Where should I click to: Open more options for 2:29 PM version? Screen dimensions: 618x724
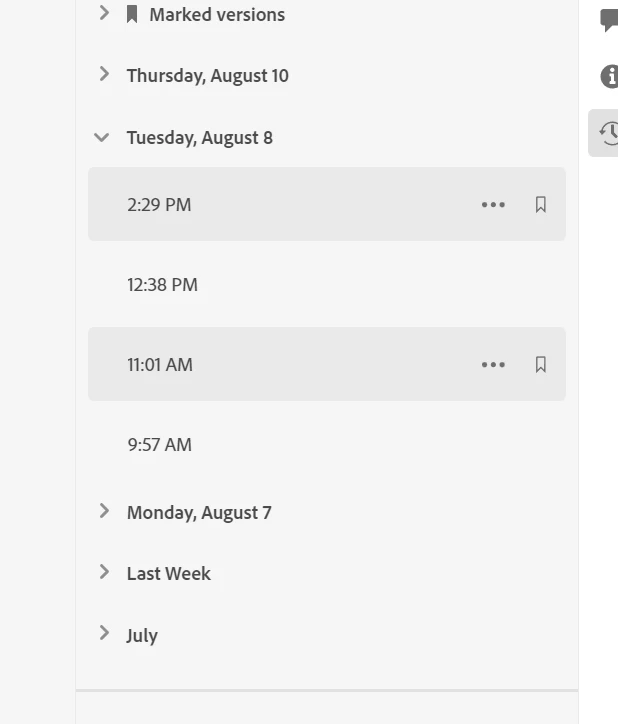[493, 205]
